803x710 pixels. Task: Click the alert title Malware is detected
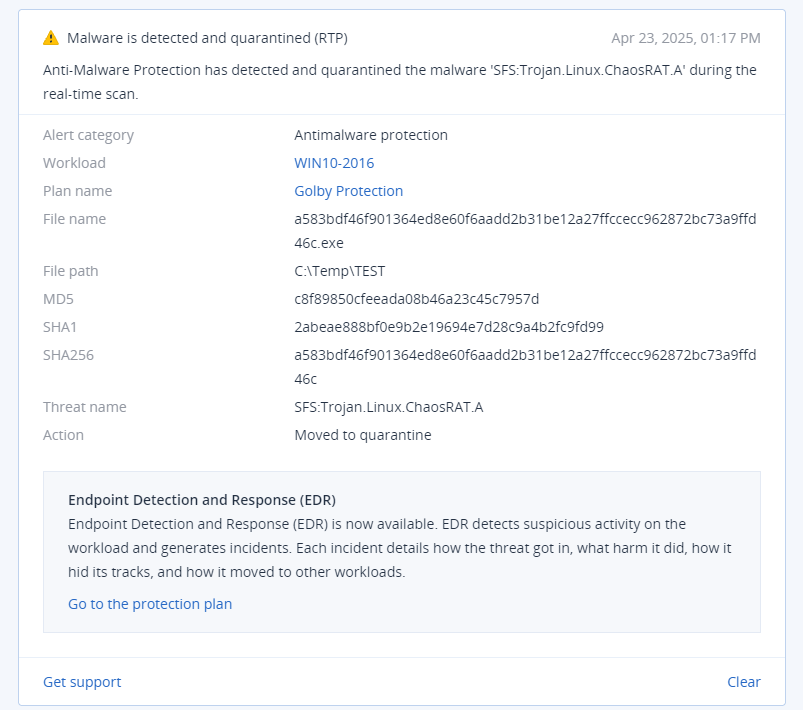pyautogui.click(x=207, y=38)
